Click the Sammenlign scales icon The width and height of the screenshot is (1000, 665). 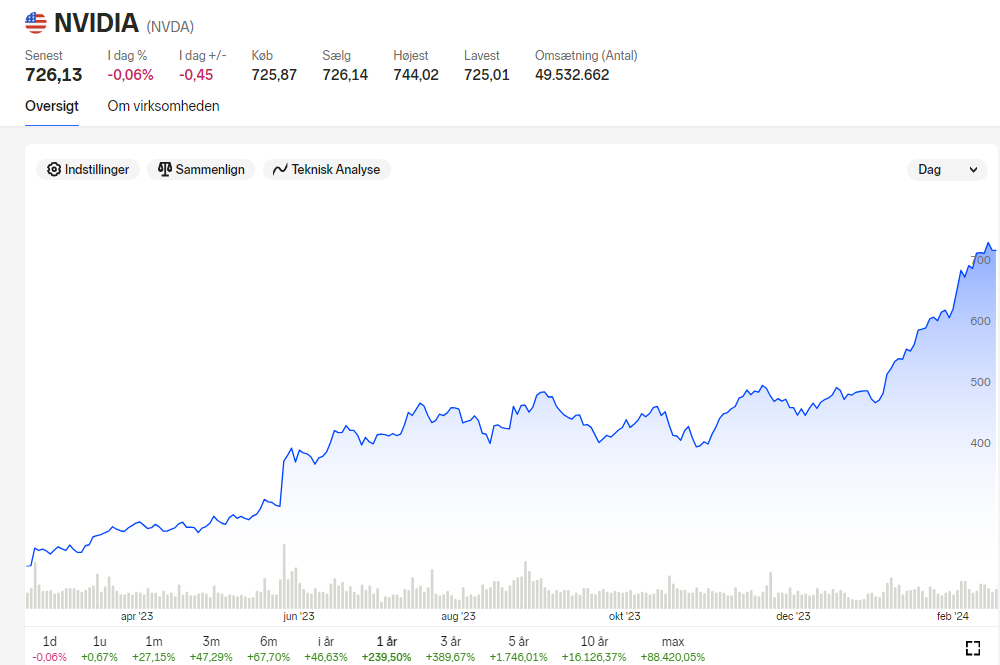coord(165,170)
